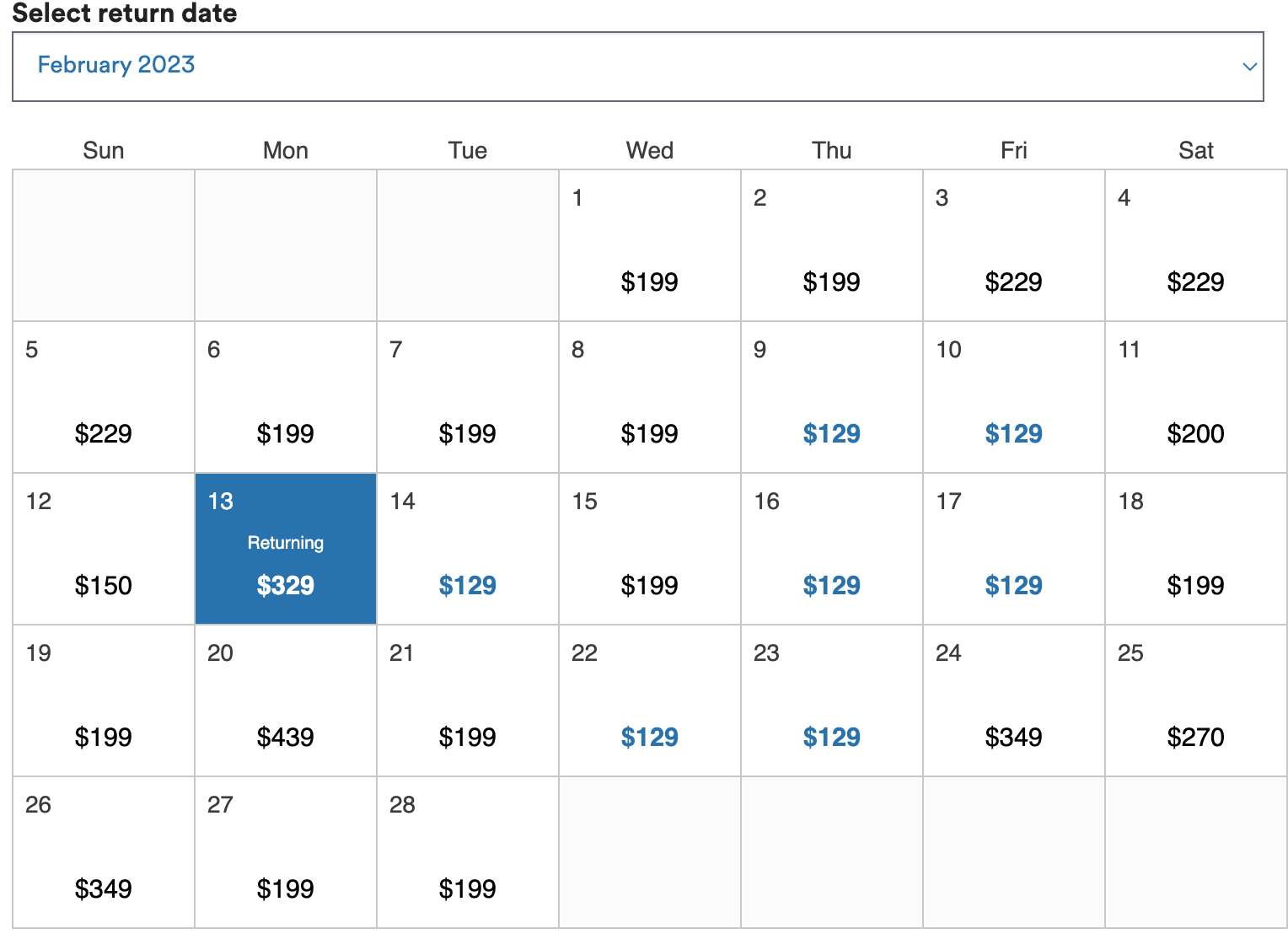This screenshot has height=934, width=1288.
Task: Pick February 20 despite the $439 price
Action: 285,700
